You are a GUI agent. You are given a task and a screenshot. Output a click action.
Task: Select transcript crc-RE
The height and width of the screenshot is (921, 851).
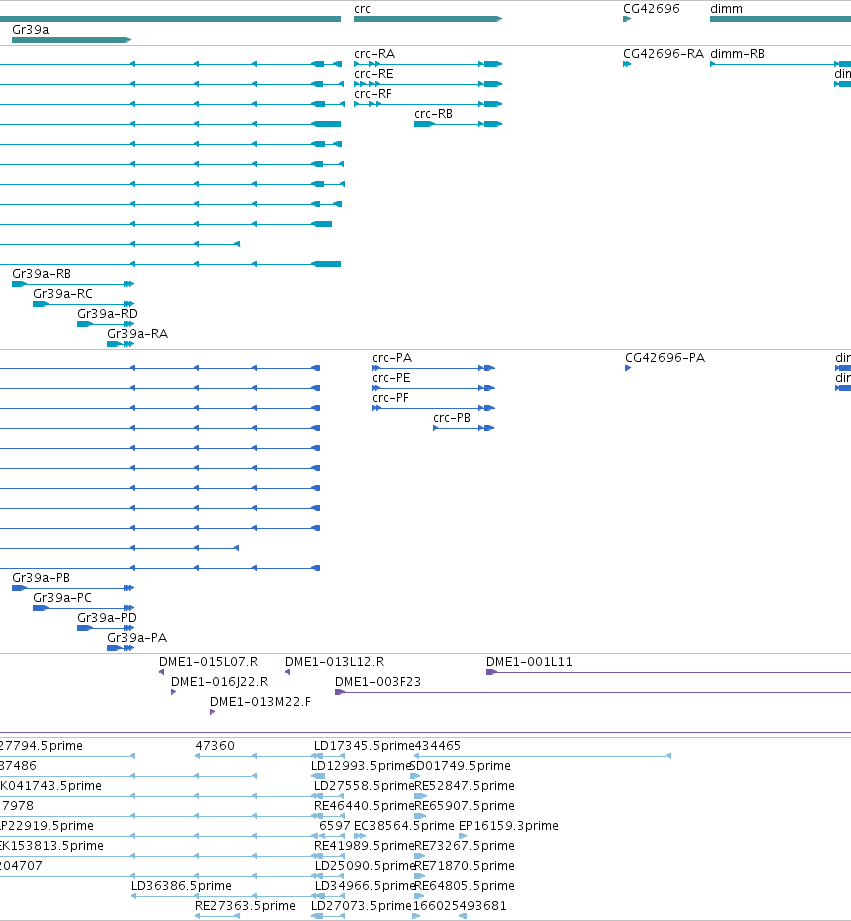(x=428, y=84)
